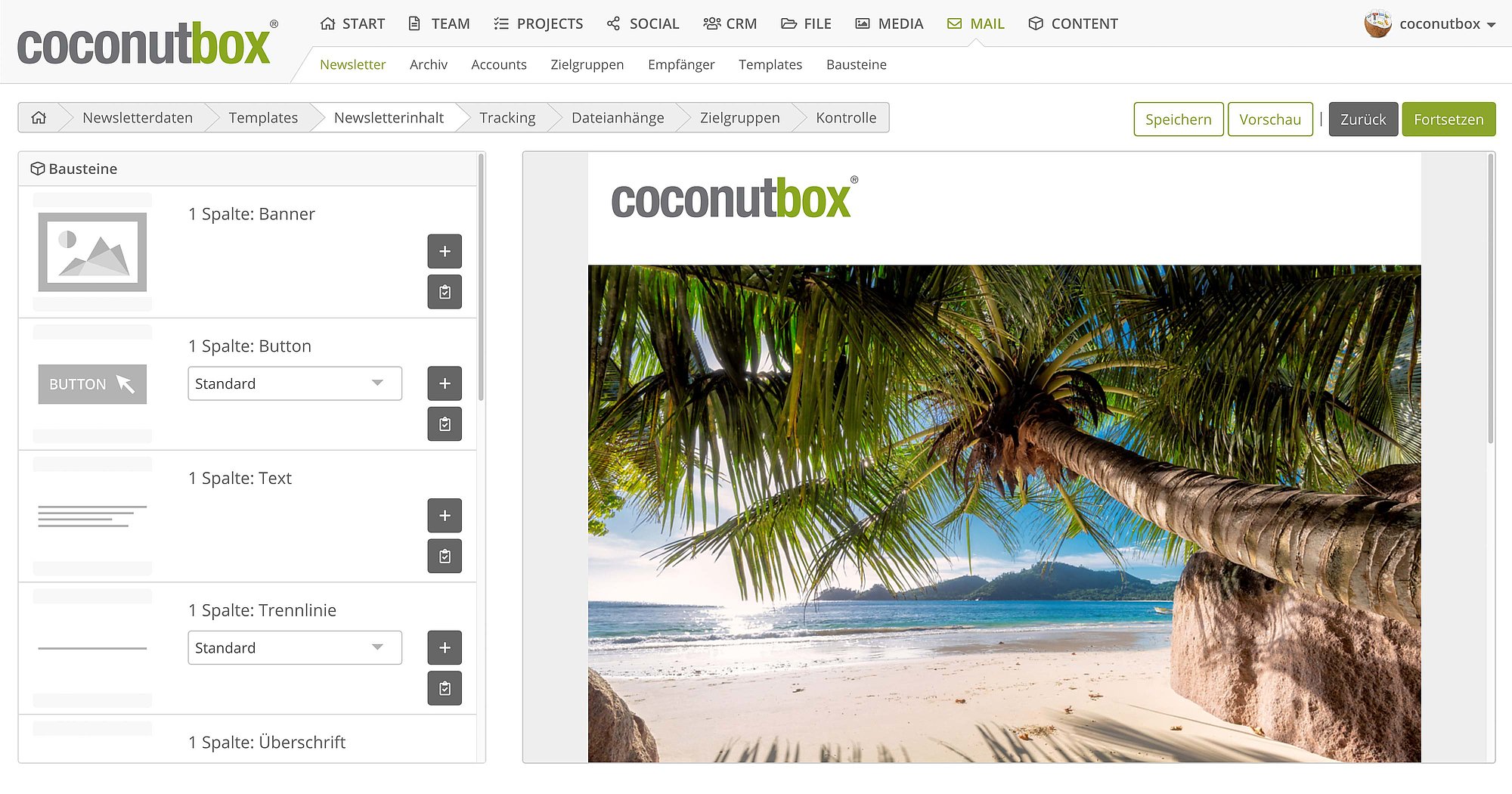Screen dimensions: 1512x794
Task: Select the banner image placeholder thumbnail
Action: [x=92, y=252]
